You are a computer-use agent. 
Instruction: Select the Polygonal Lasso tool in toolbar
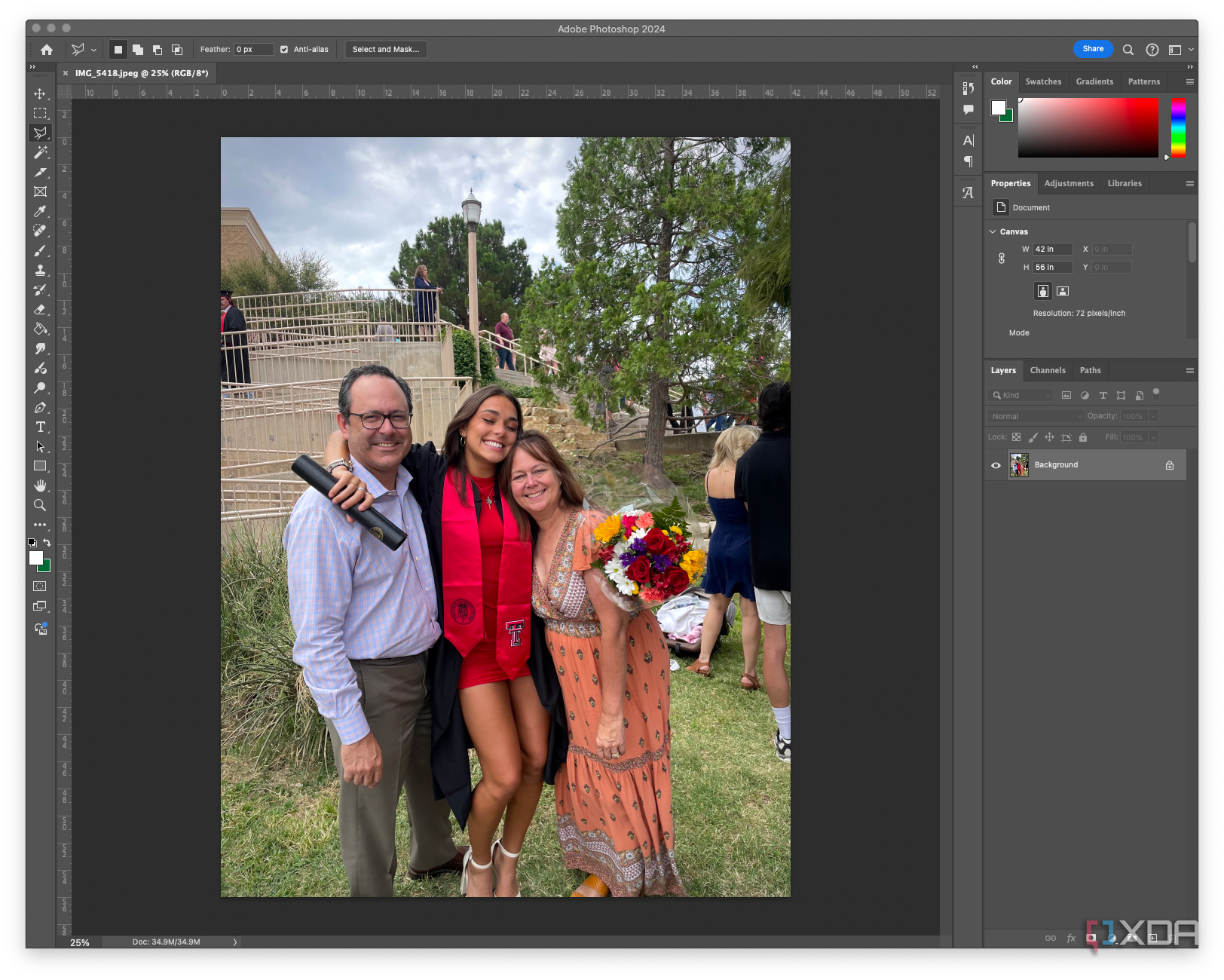40,133
